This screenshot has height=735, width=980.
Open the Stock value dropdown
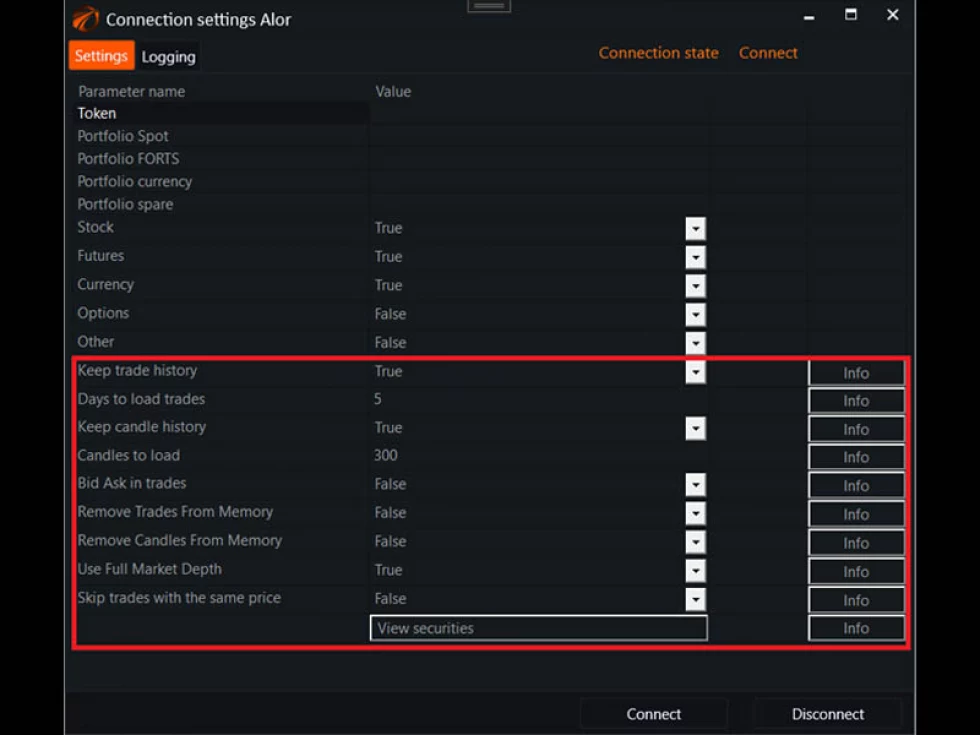[x=695, y=229]
